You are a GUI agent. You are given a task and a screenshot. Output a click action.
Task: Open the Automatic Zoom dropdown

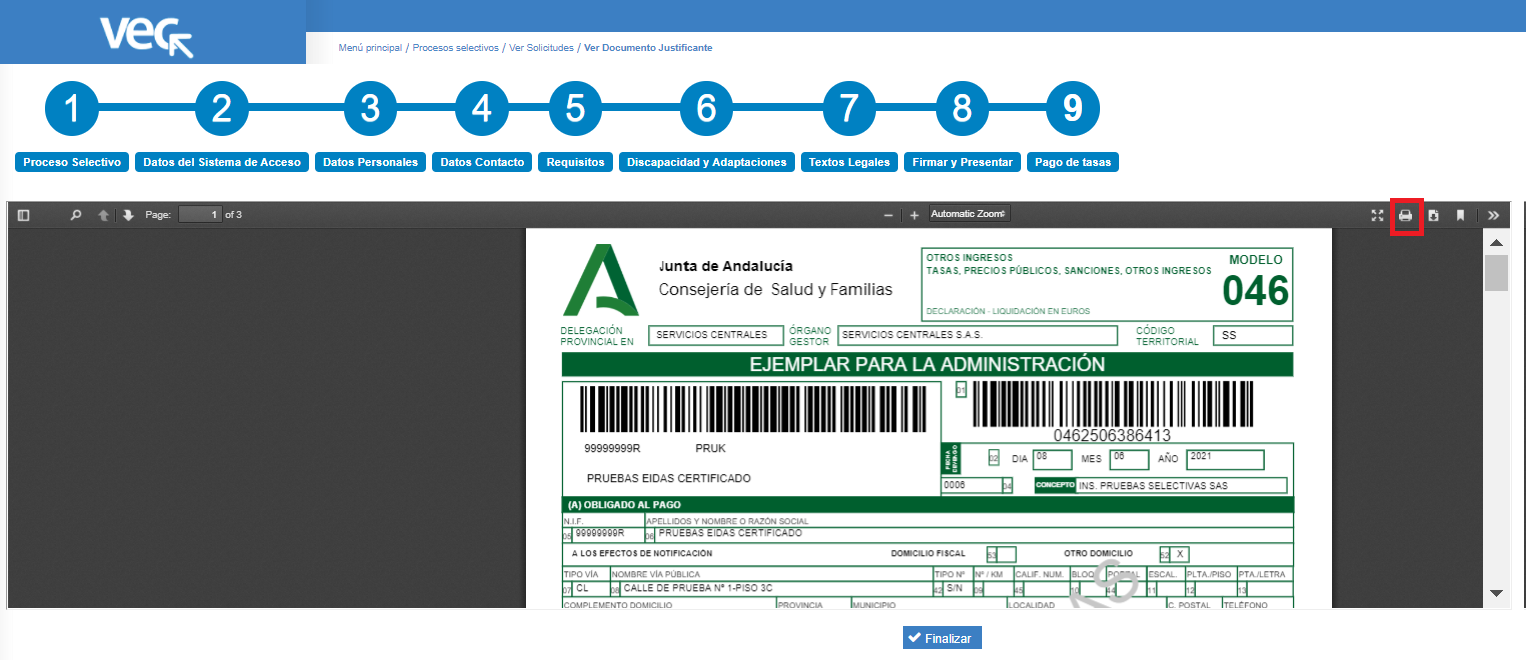click(x=969, y=214)
